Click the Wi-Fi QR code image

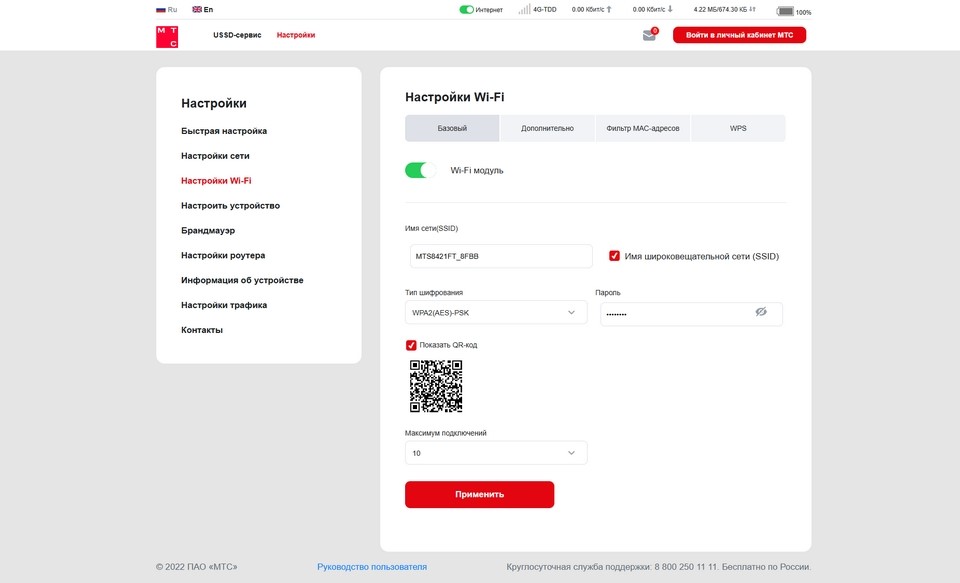(x=436, y=386)
